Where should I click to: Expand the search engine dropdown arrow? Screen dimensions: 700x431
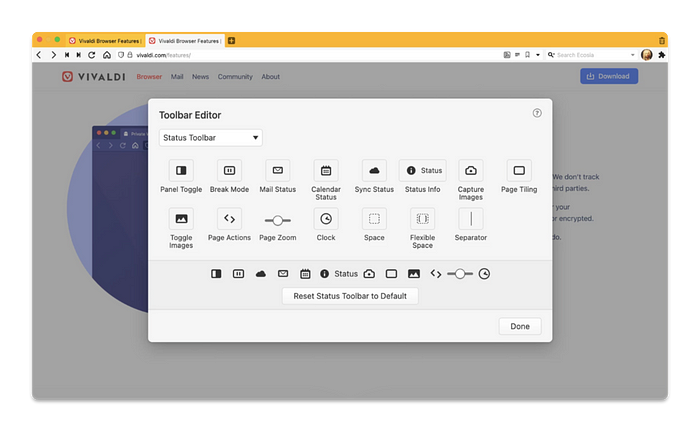633,55
